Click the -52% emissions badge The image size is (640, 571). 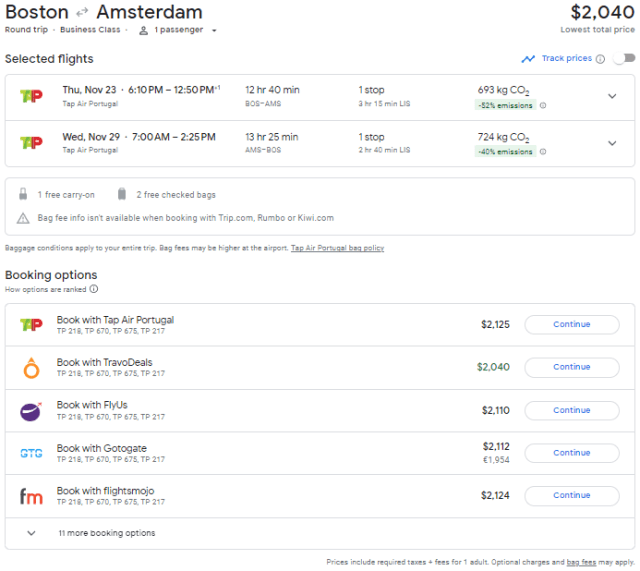click(505, 105)
